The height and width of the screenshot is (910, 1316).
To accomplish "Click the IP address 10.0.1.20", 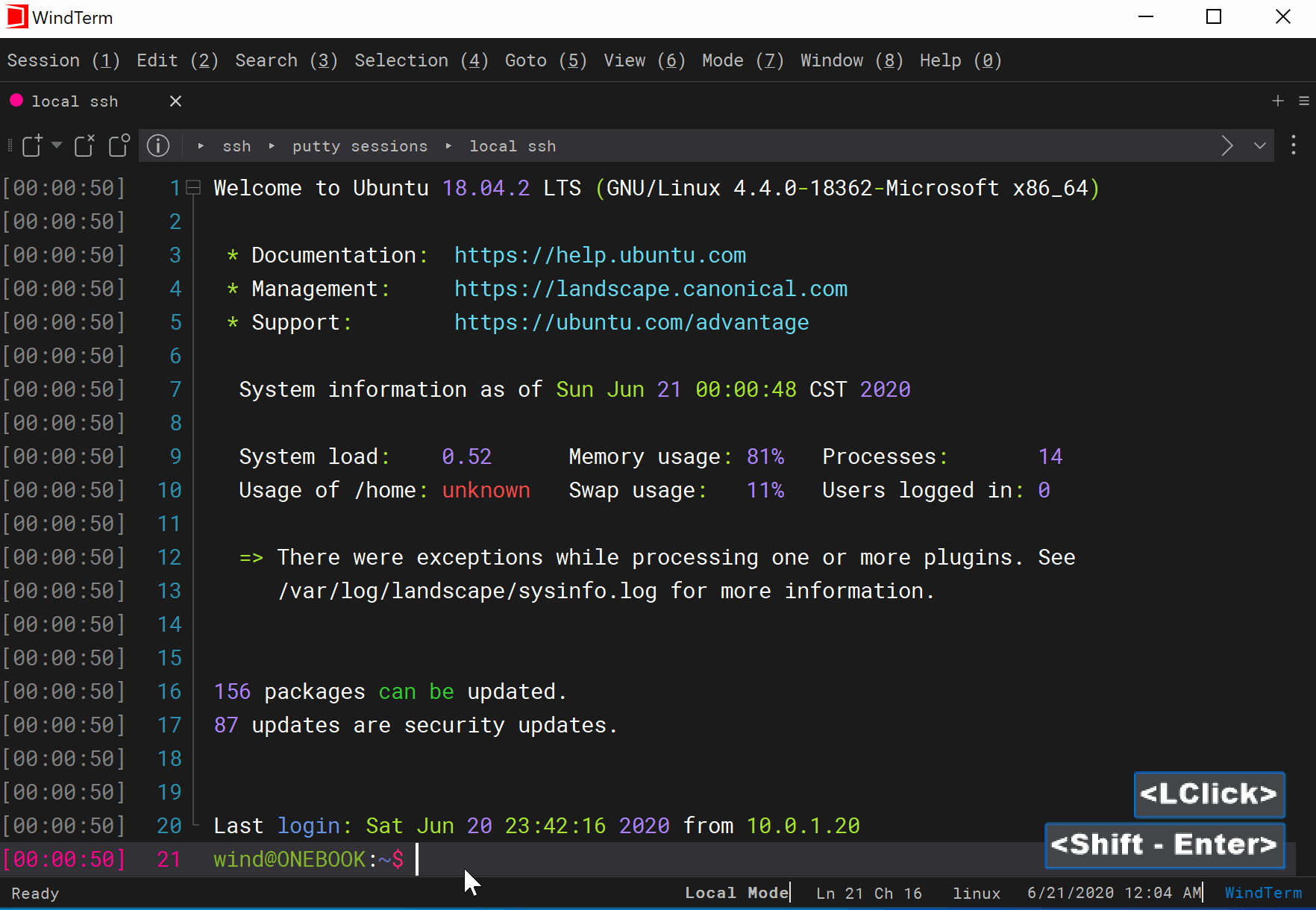I will click(x=803, y=826).
